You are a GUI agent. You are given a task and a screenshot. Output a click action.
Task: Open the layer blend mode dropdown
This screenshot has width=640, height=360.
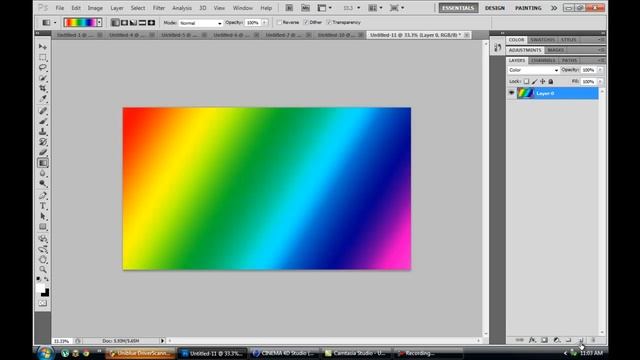click(533, 70)
